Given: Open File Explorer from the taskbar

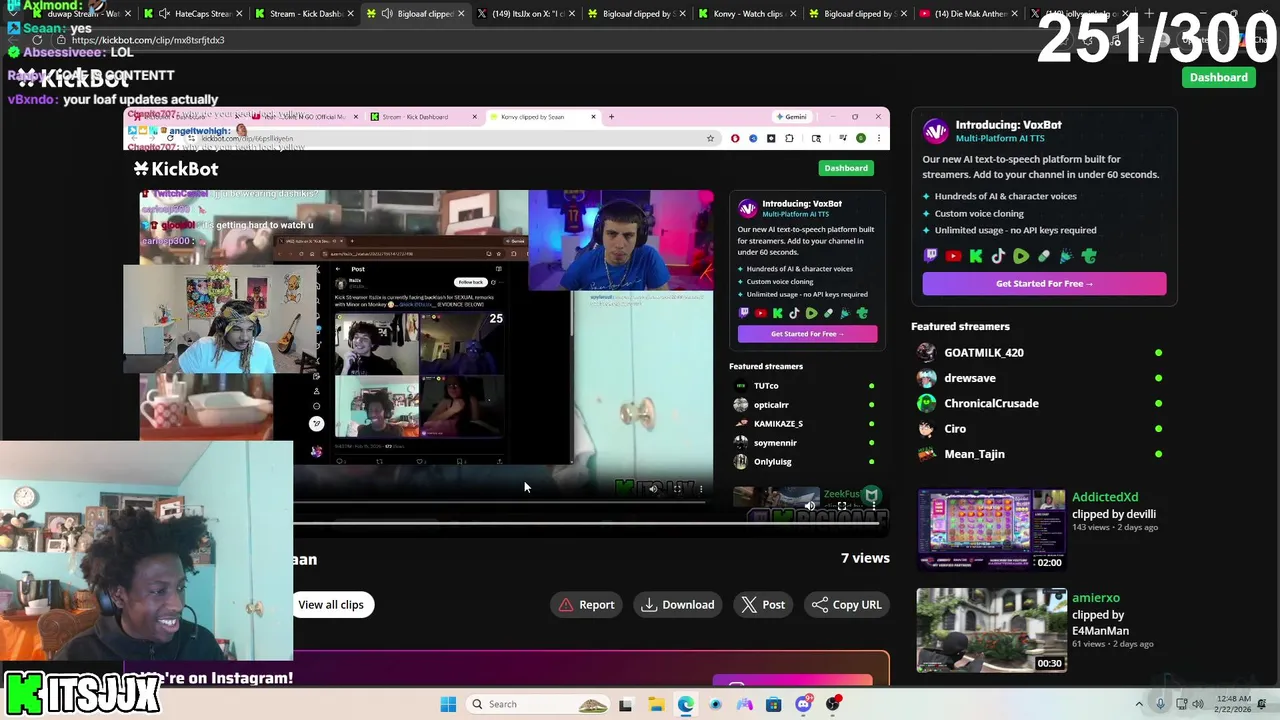Looking at the screenshot, I should click(x=656, y=704).
